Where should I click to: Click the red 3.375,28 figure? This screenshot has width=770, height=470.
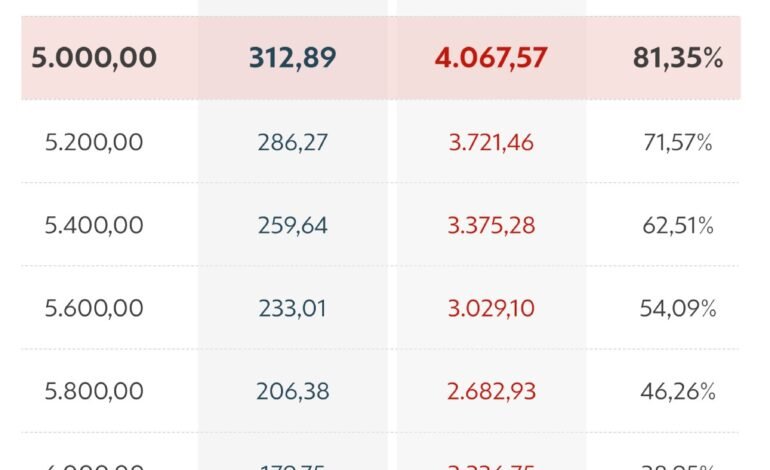click(491, 225)
